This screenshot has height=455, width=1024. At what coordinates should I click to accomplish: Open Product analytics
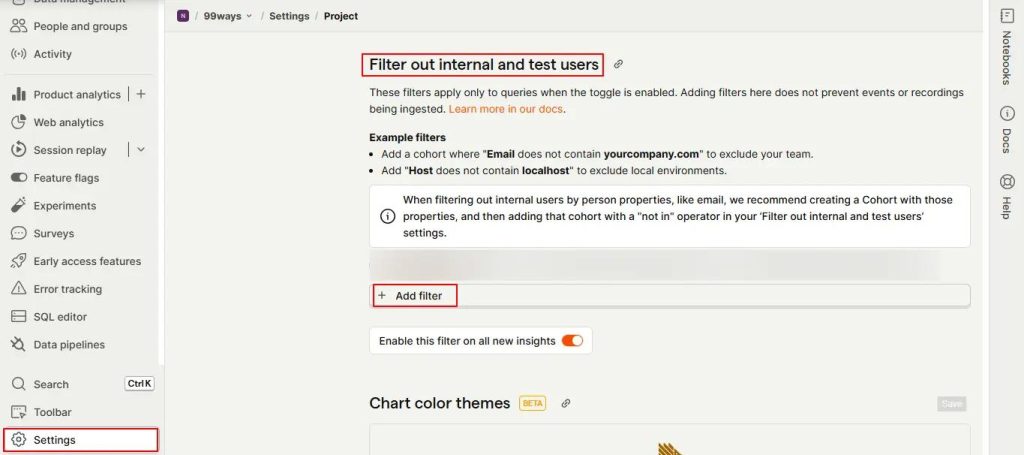pos(77,95)
